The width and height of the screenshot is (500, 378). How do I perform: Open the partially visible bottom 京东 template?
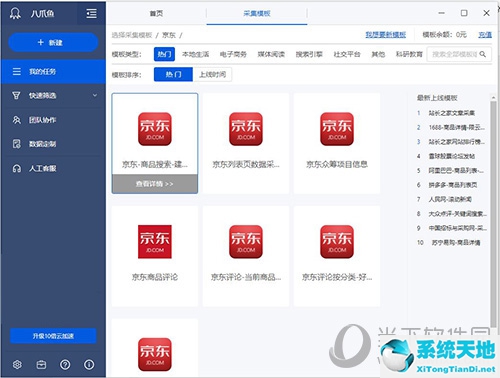click(155, 348)
